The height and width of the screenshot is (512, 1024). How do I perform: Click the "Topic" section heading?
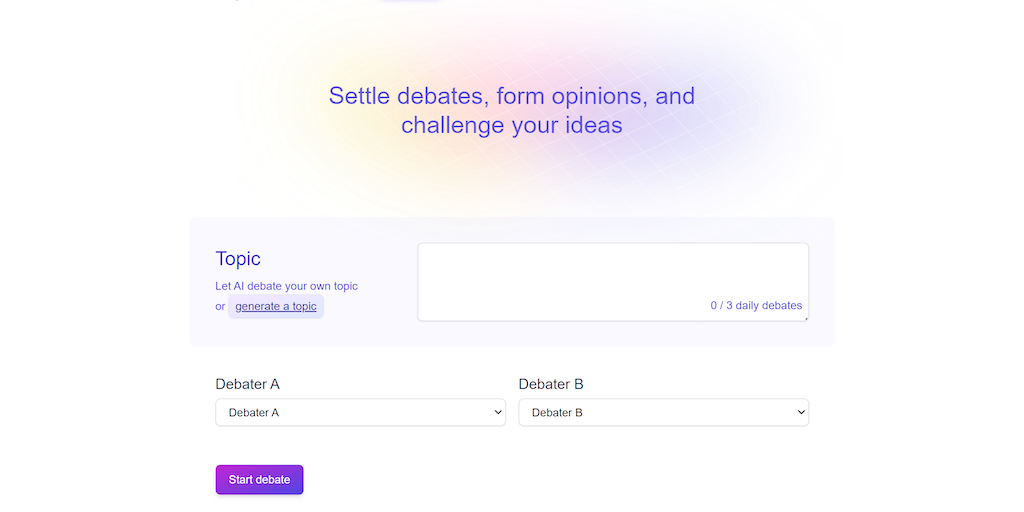[238, 259]
